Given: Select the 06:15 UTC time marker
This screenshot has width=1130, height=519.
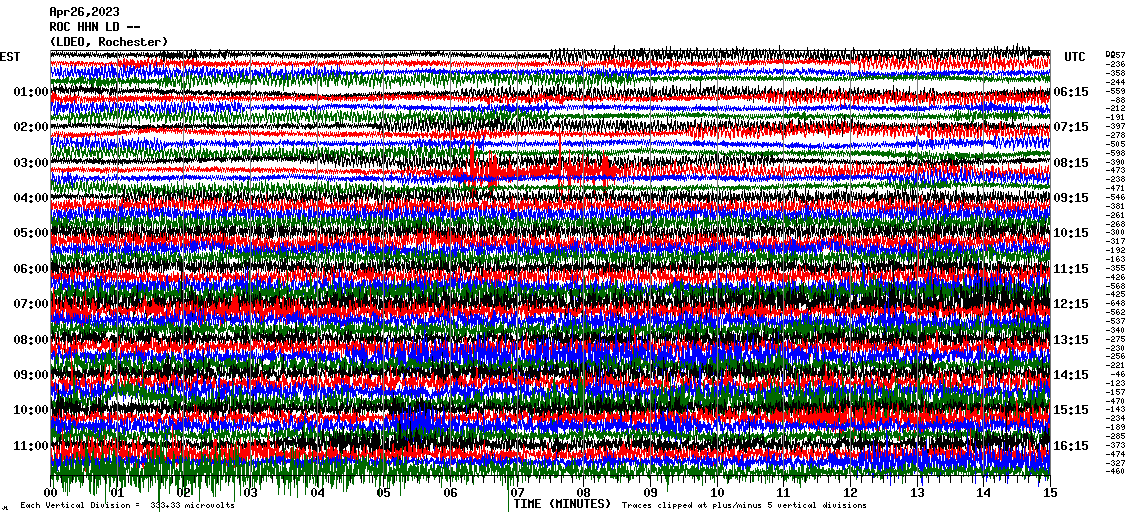Looking at the screenshot, I should pyautogui.click(x=1071, y=92).
